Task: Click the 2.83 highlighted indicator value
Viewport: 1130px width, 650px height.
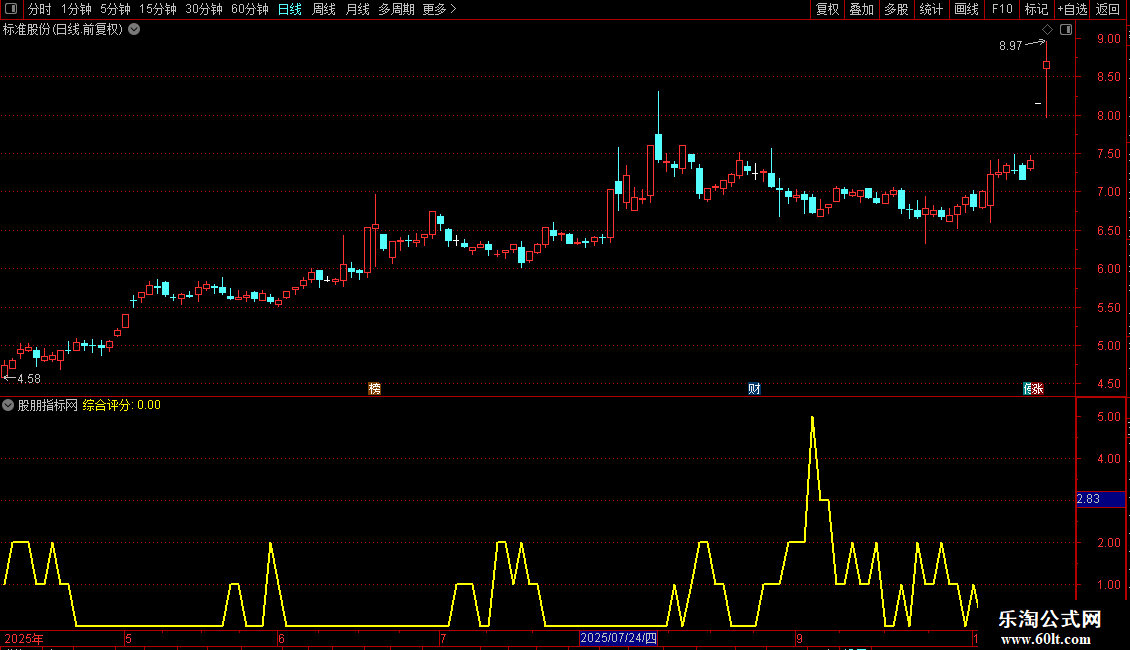Action: pyautogui.click(x=1100, y=499)
